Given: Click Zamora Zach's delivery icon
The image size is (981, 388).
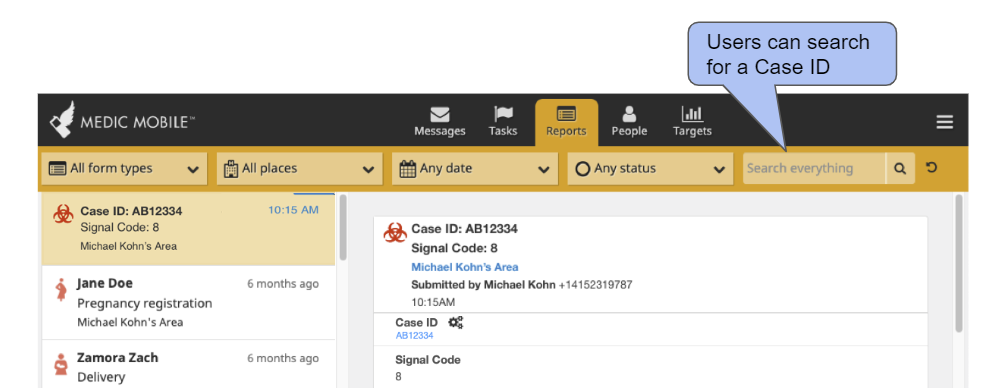Looking at the screenshot, I should click(61, 364).
